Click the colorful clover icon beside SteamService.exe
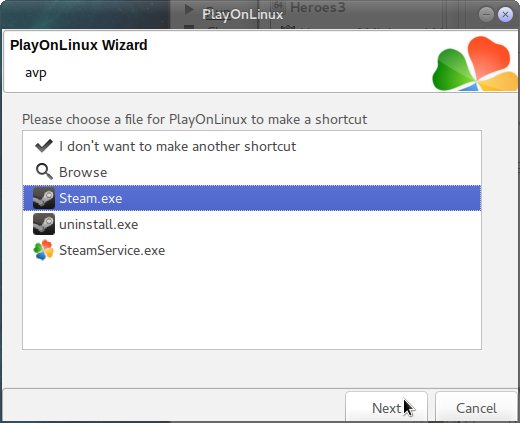520x423 pixels. tap(44, 250)
